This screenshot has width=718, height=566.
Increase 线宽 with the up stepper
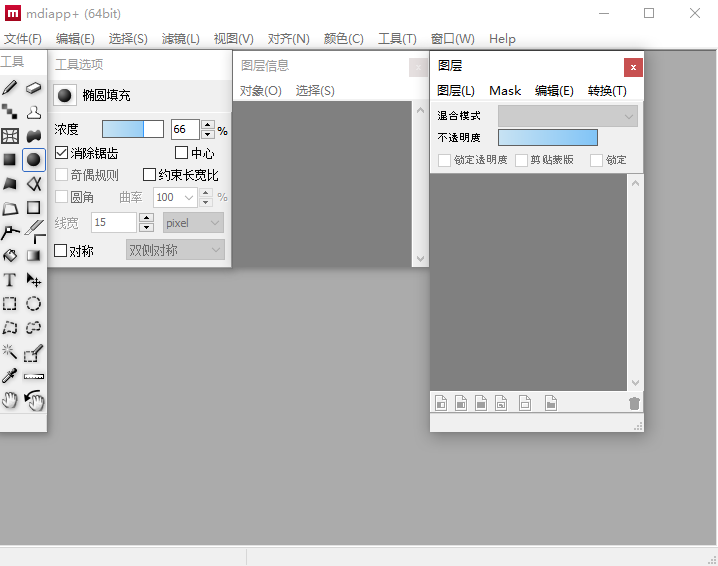(x=147, y=218)
